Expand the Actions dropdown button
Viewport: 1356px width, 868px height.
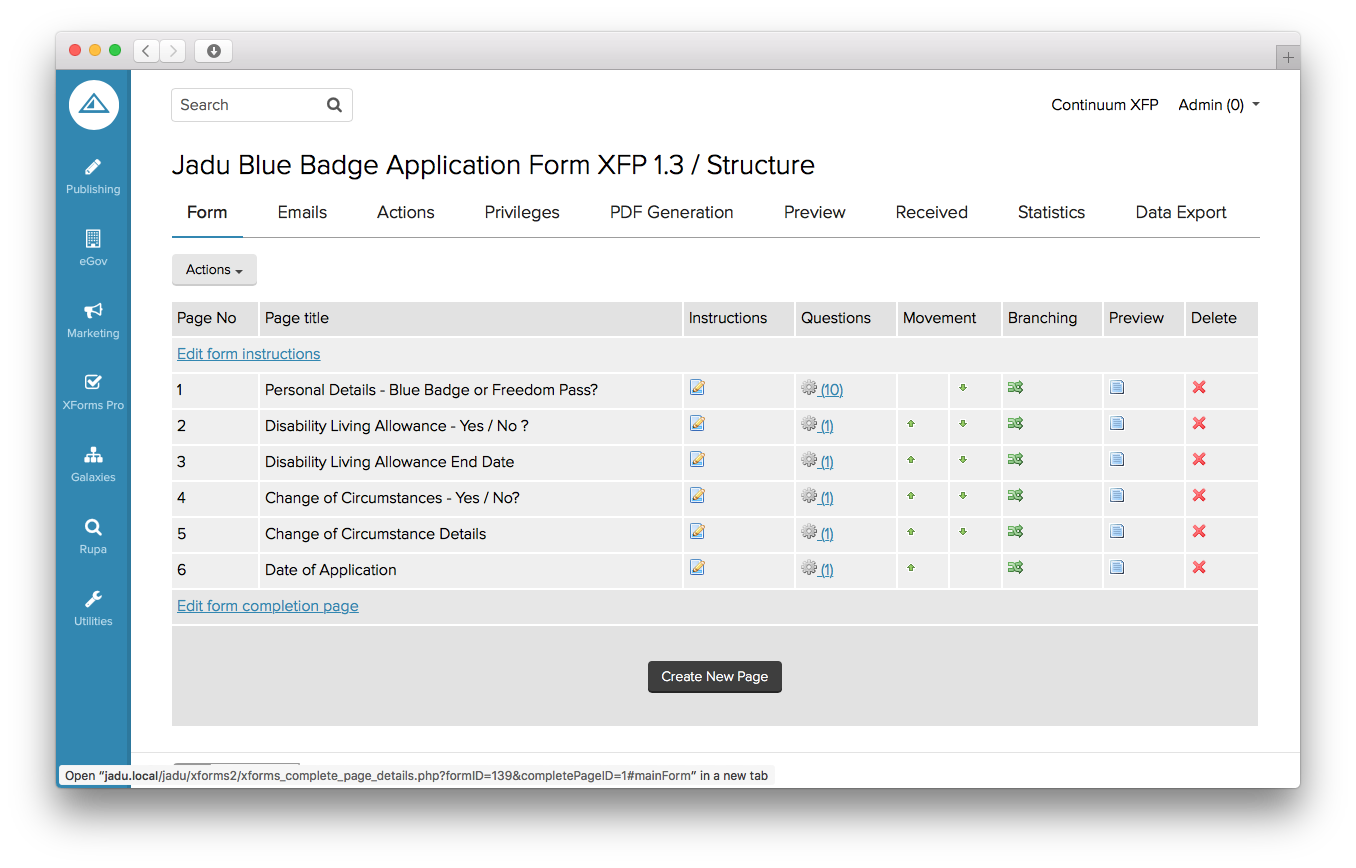tap(214, 270)
